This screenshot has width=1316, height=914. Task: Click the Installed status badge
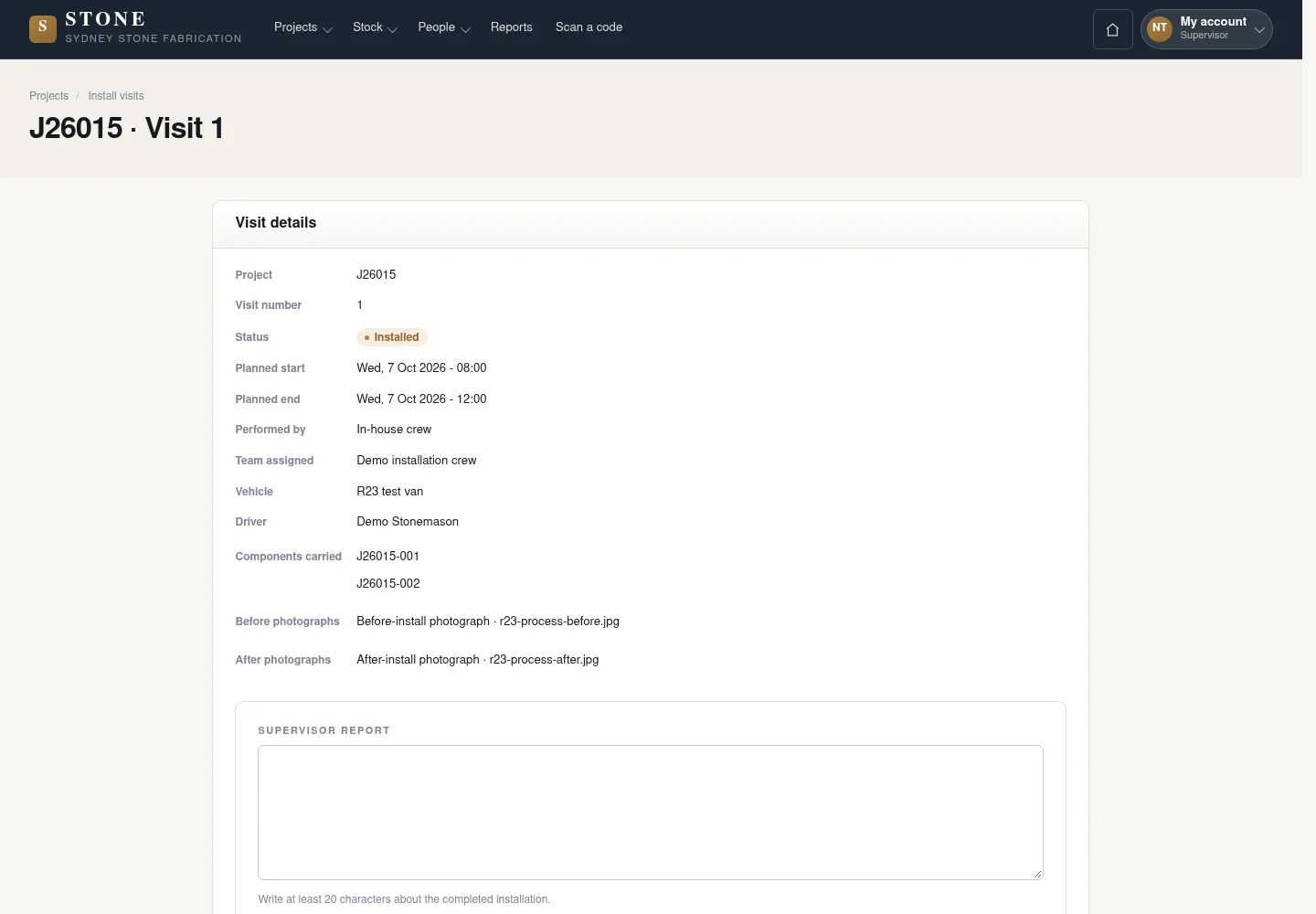coord(392,337)
